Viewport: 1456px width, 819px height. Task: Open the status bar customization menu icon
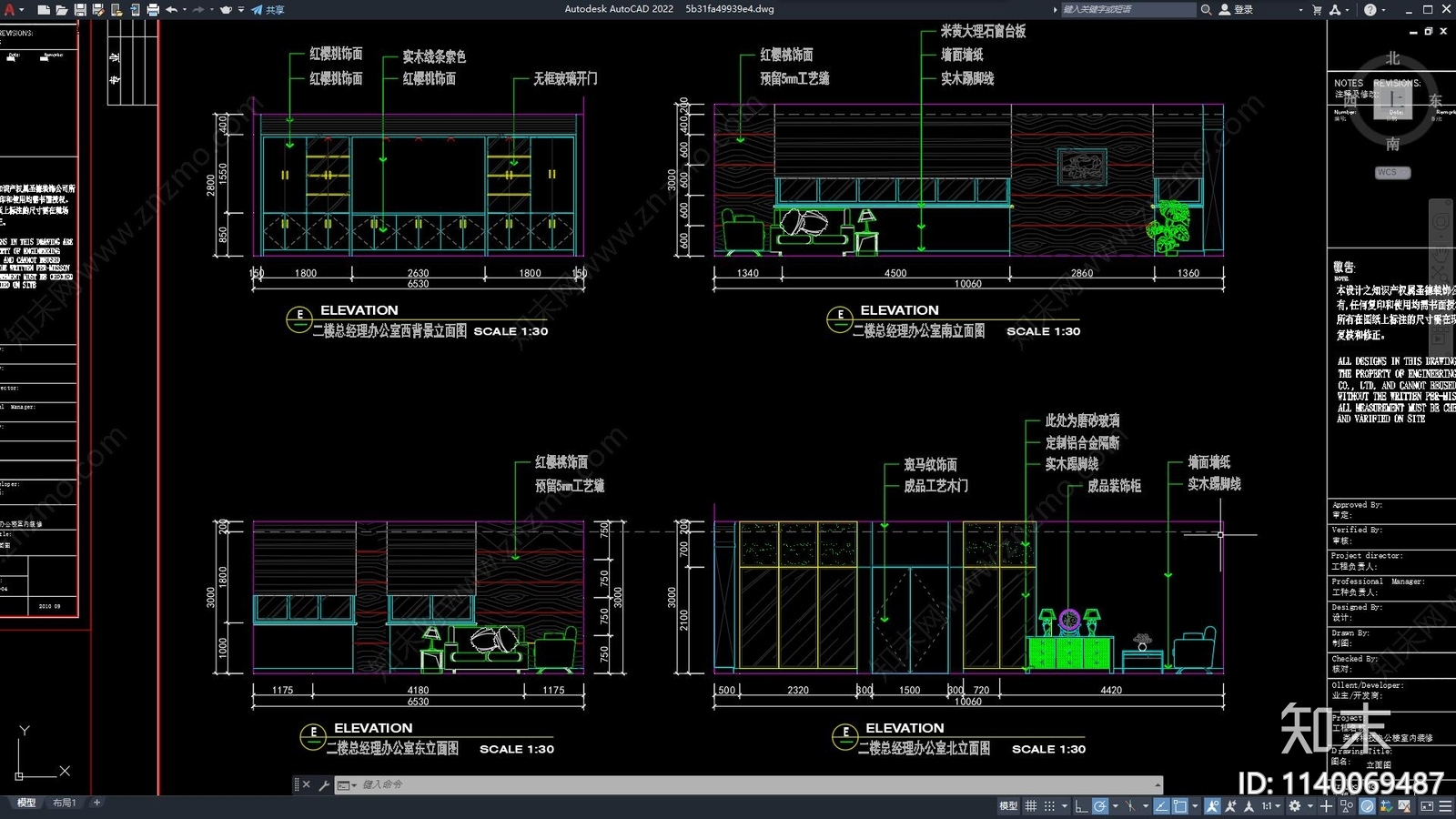click(x=1445, y=806)
